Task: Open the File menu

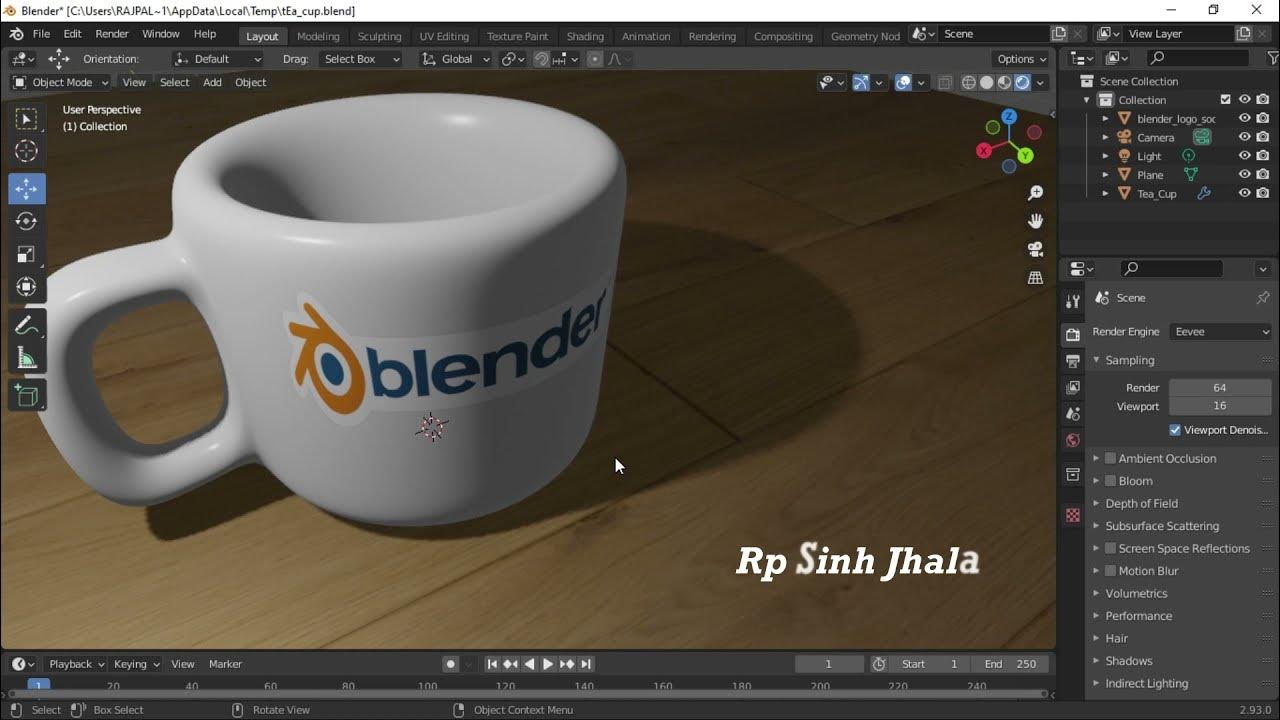Action: click(x=41, y=34)
